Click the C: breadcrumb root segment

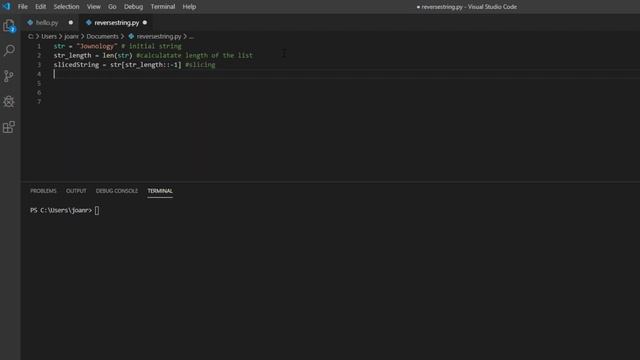[31, 36]
